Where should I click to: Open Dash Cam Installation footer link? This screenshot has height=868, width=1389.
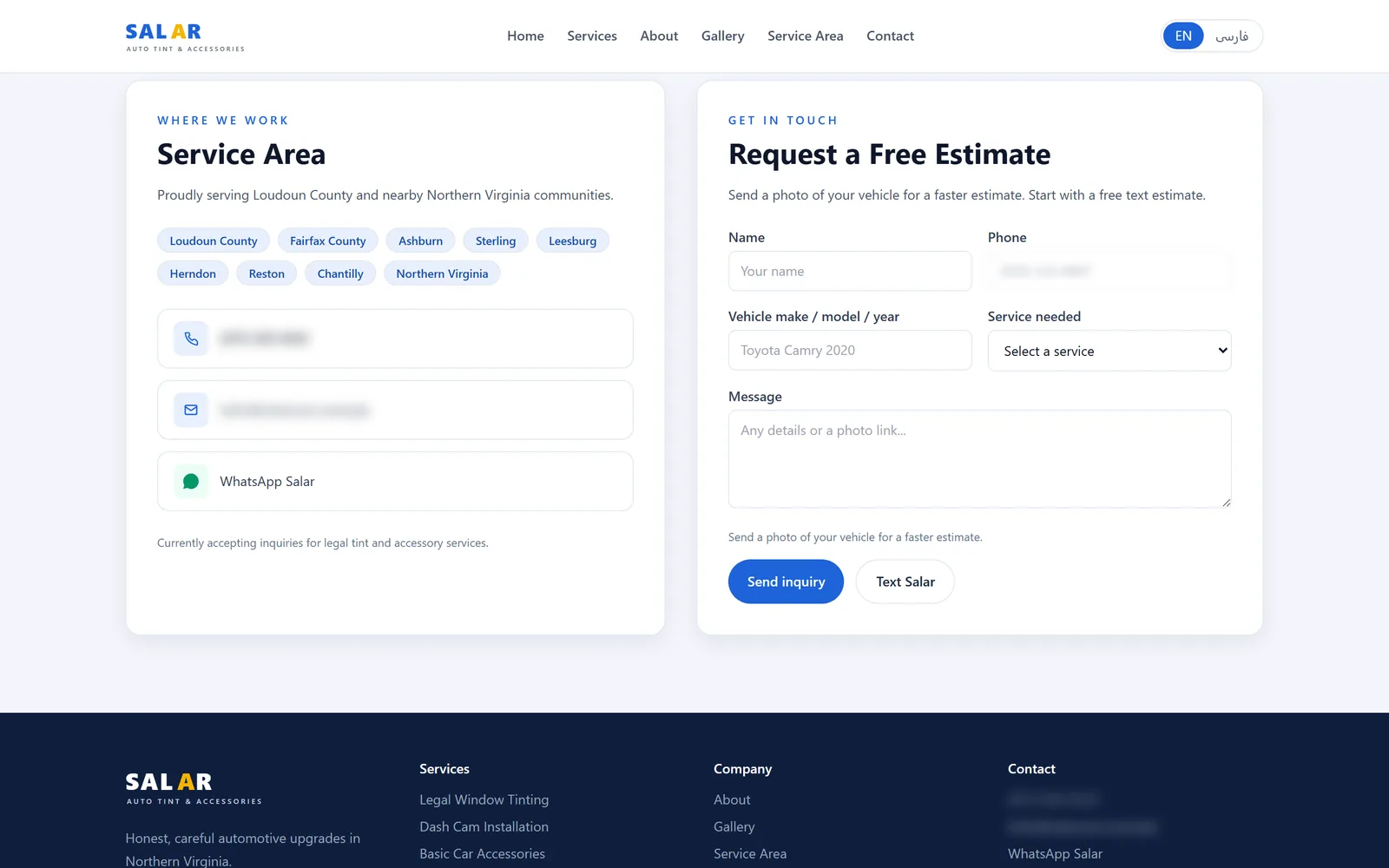[x=484, y=826]
